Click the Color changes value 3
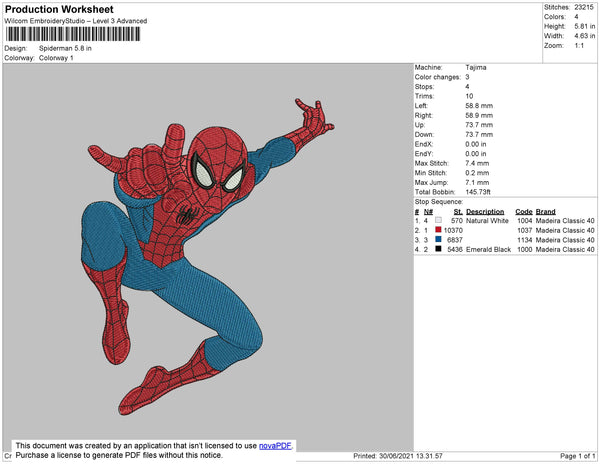 click(x=467, y=77)
